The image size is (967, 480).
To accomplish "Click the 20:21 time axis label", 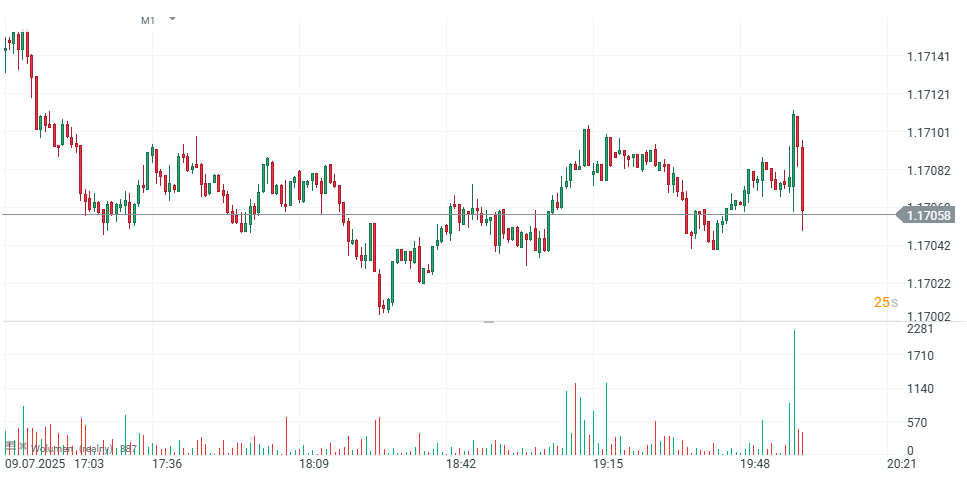I will (x=902, y=464).
